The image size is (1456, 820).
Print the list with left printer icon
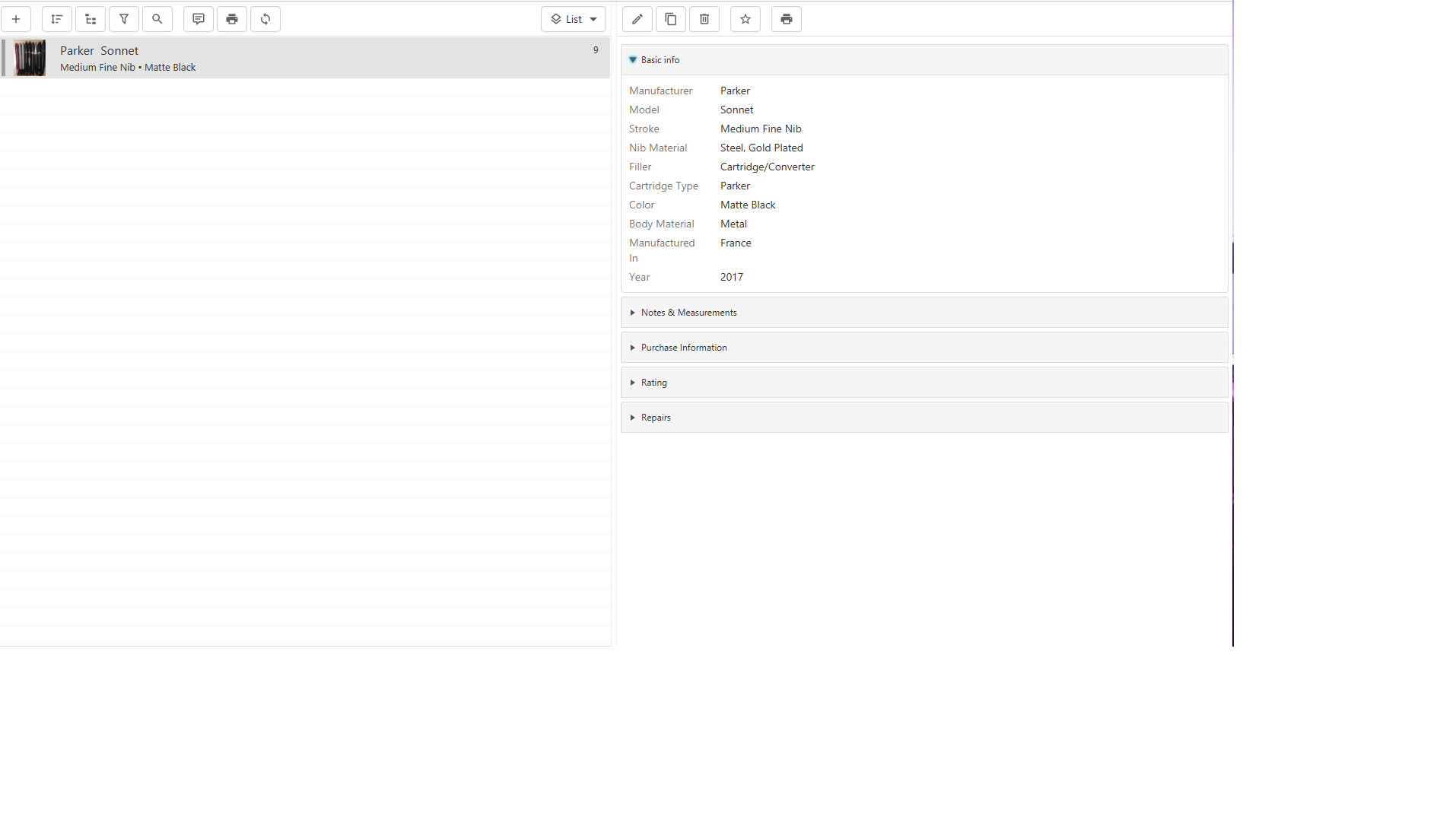click(232, 19)
